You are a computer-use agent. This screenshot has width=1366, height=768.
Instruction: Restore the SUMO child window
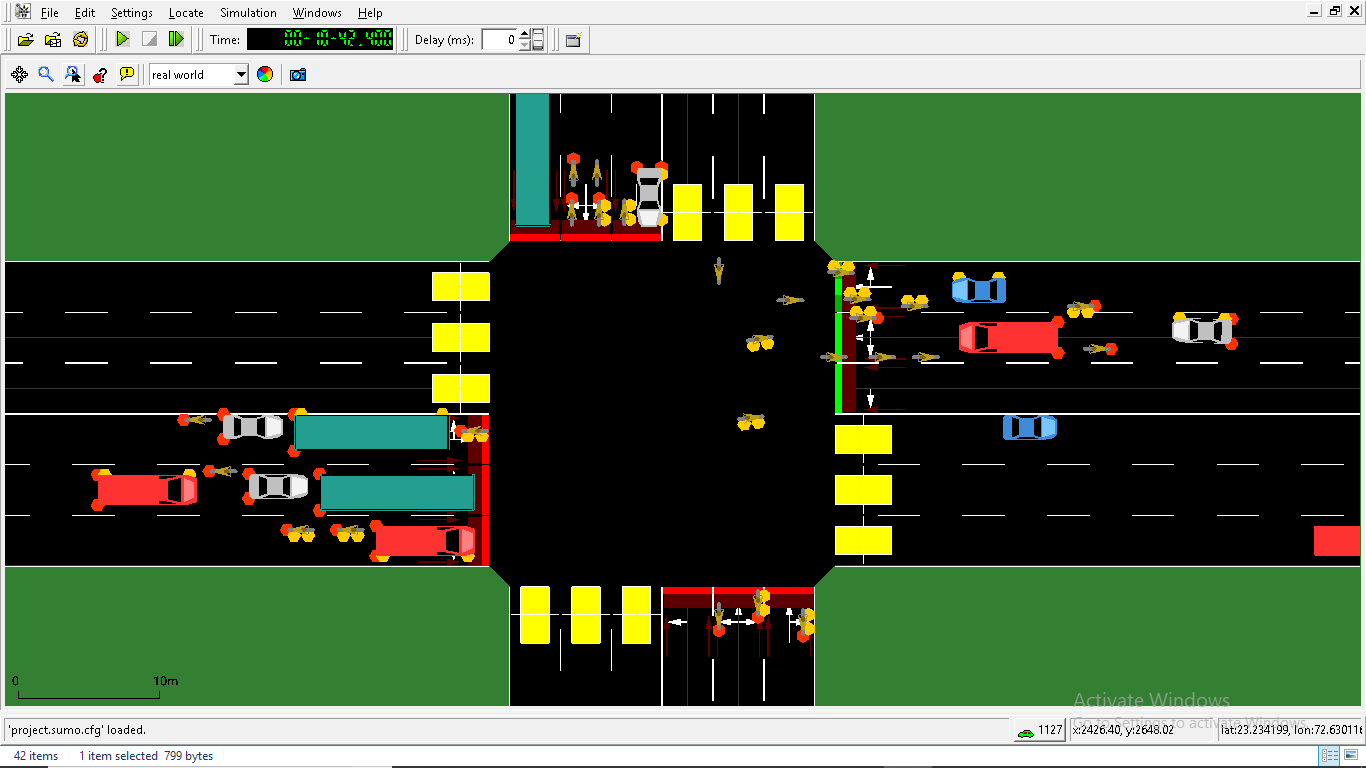pyautogui.click(x=1334, y=11)
